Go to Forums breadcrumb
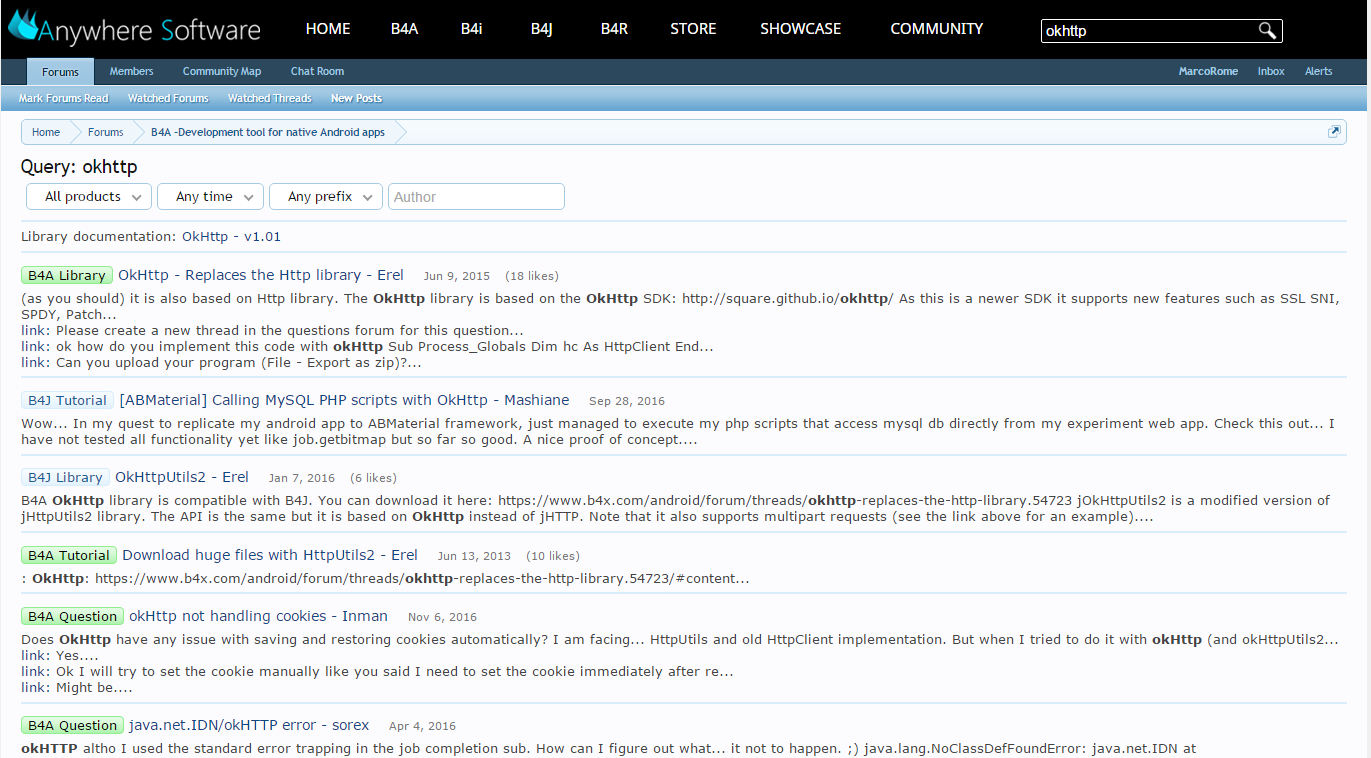The height and width of the screenshot is (758, 1371). click(x=106, y=132)
